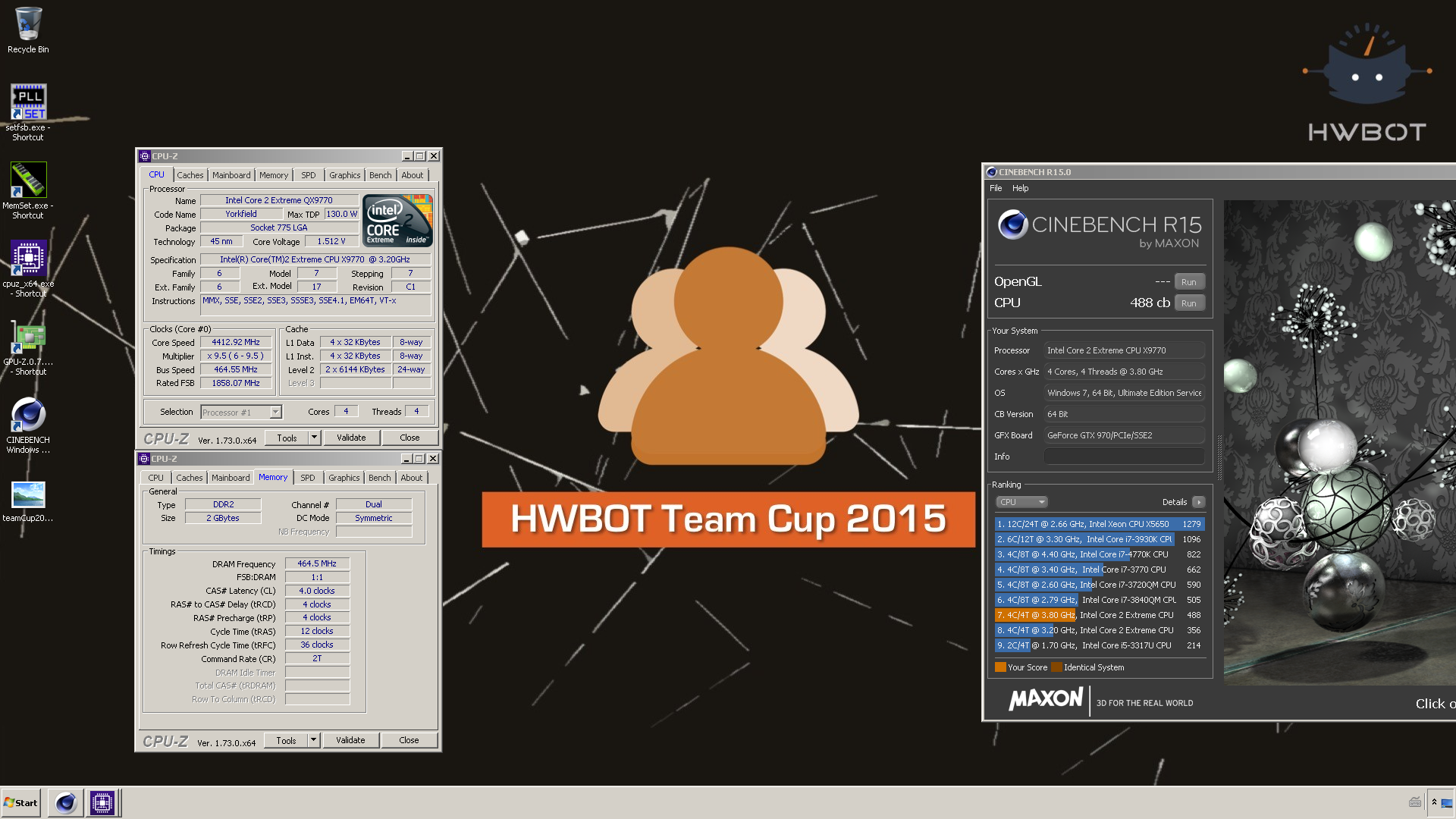Expand Processor #1 selection dropdown

click(x=276, y=413)
